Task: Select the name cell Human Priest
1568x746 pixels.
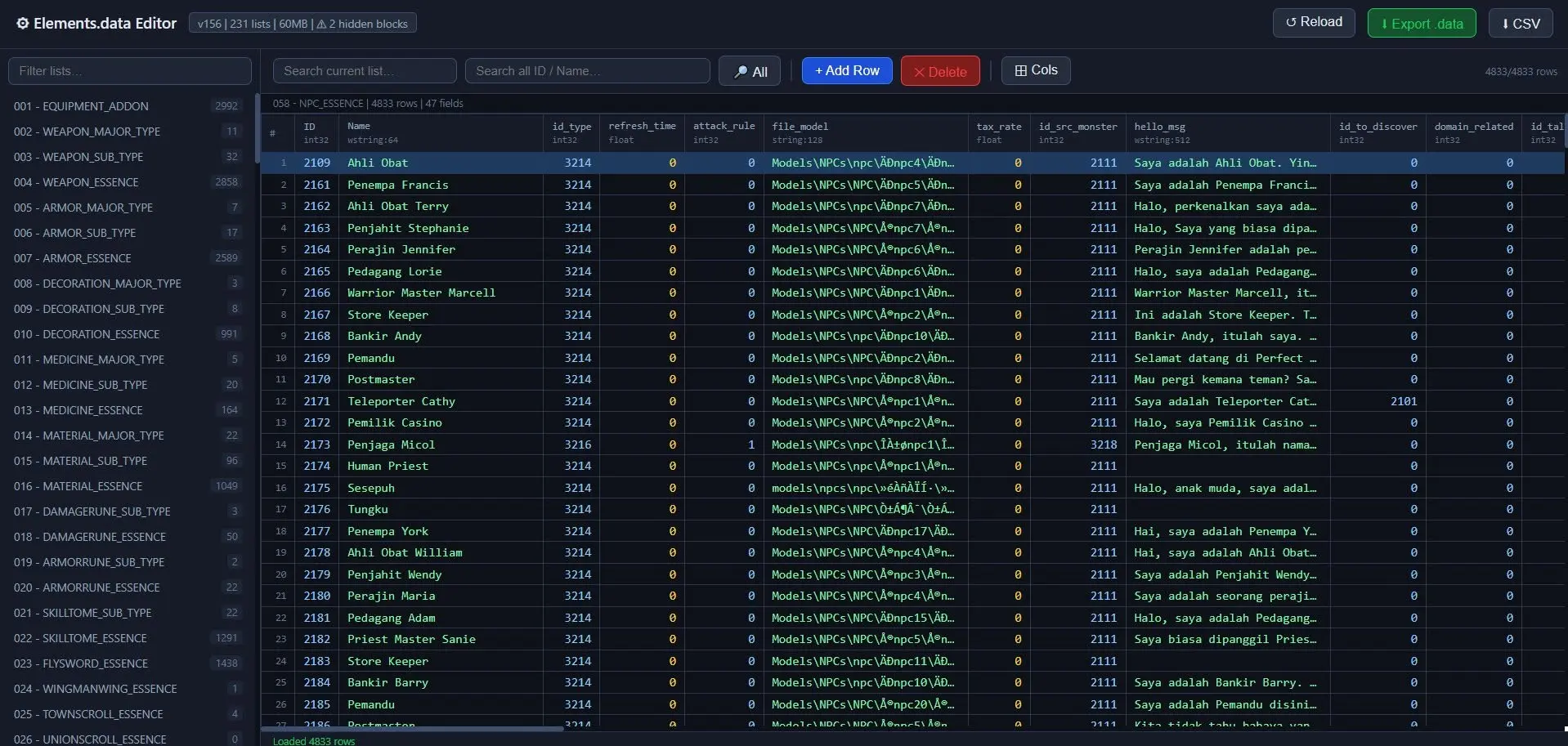Action: [441, 466]
